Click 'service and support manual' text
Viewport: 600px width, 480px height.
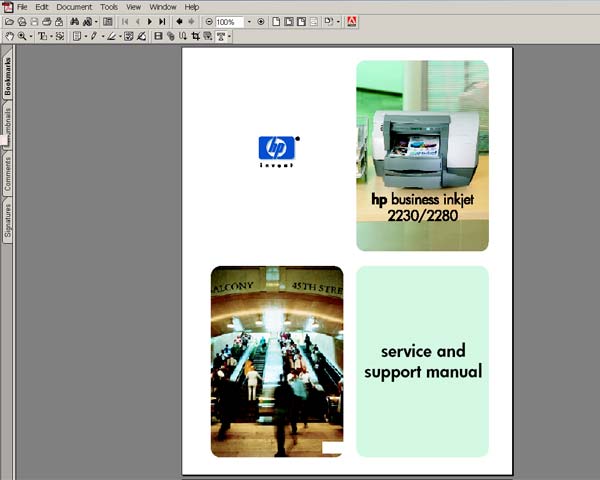[x=423, y=361]
